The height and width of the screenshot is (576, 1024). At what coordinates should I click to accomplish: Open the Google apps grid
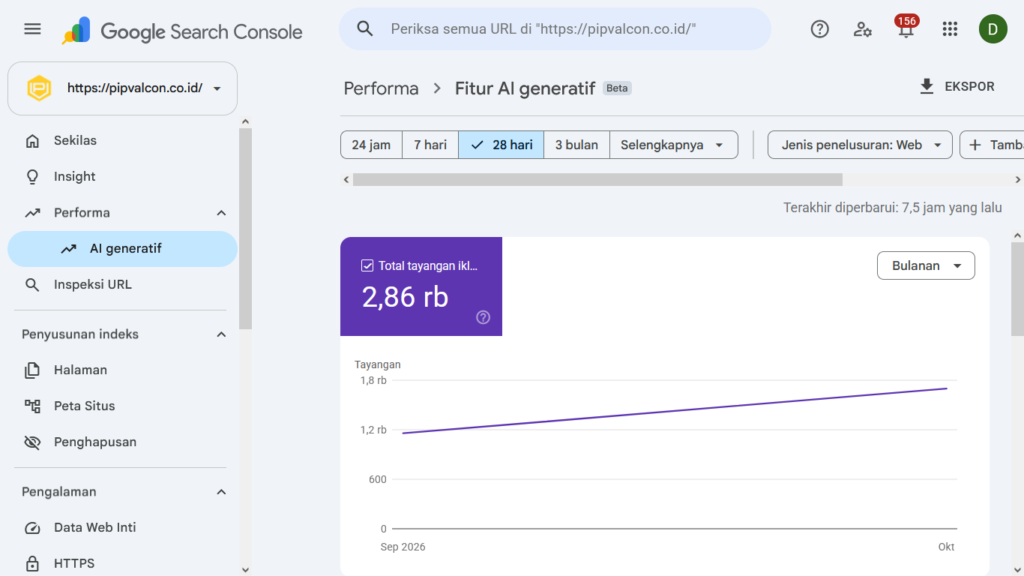point(950,29)
